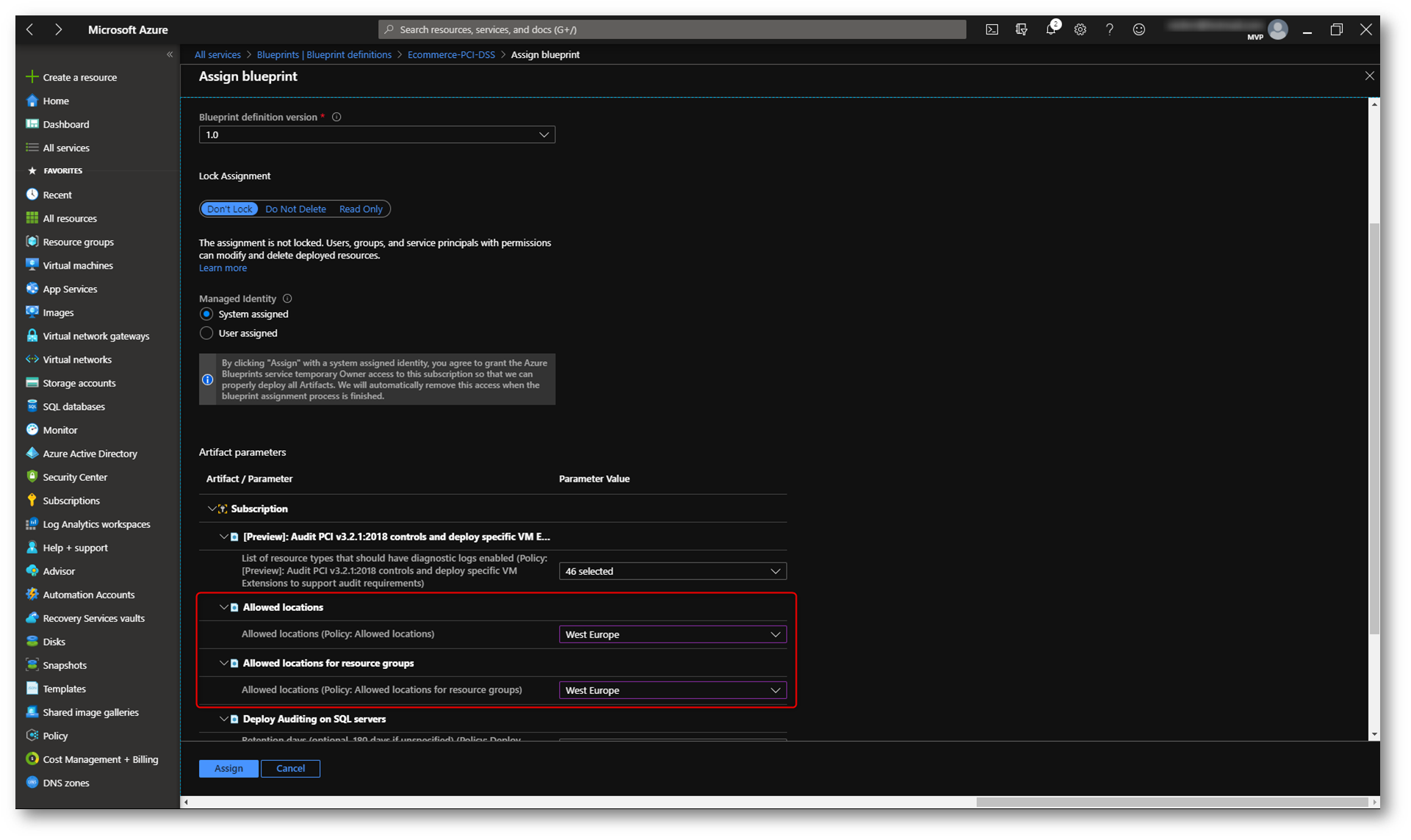Viewport: 1411px width, 840px height.
Task: Click the feedback smiley icon
Action: pos(1138,29)
